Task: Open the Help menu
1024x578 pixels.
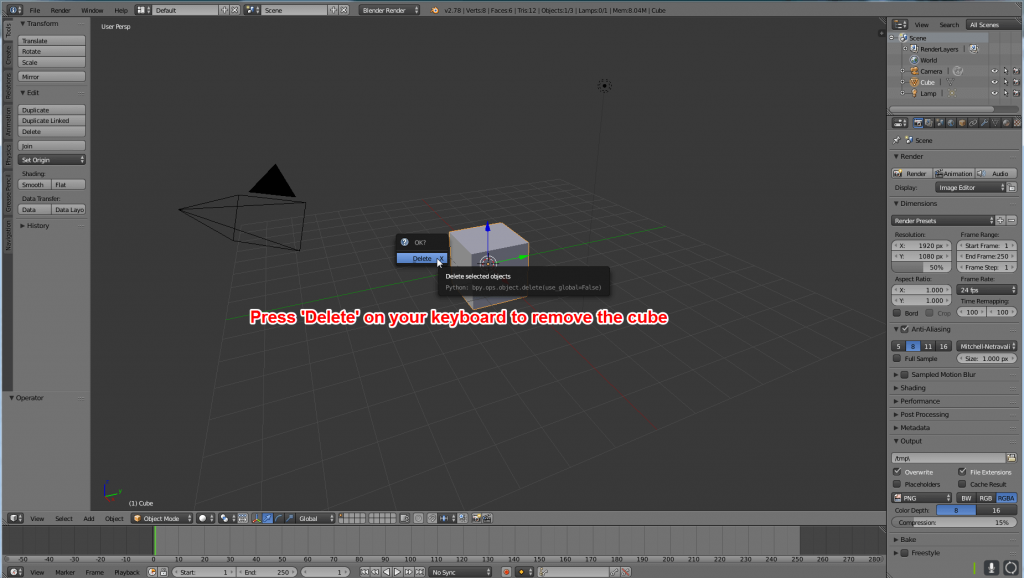Action: (x=121, y=10)
